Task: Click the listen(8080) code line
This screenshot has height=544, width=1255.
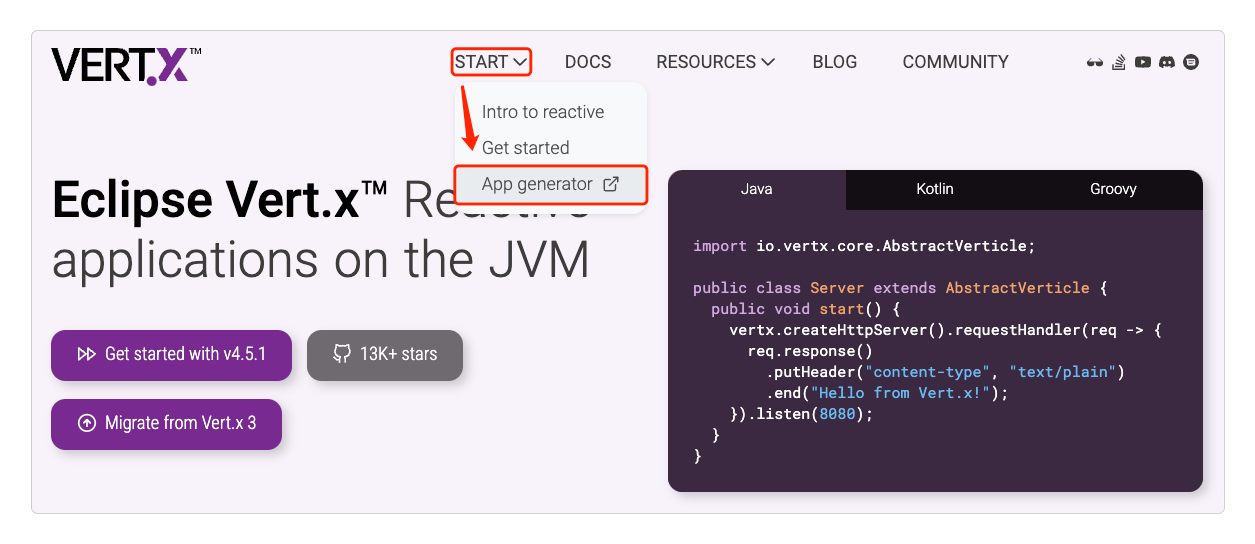Action: [802, 414]
